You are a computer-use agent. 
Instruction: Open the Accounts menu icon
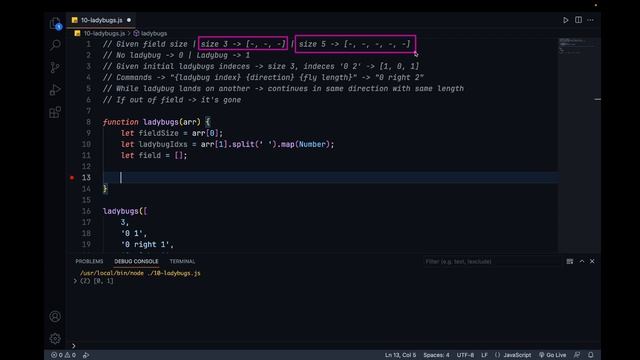(55, 316)
